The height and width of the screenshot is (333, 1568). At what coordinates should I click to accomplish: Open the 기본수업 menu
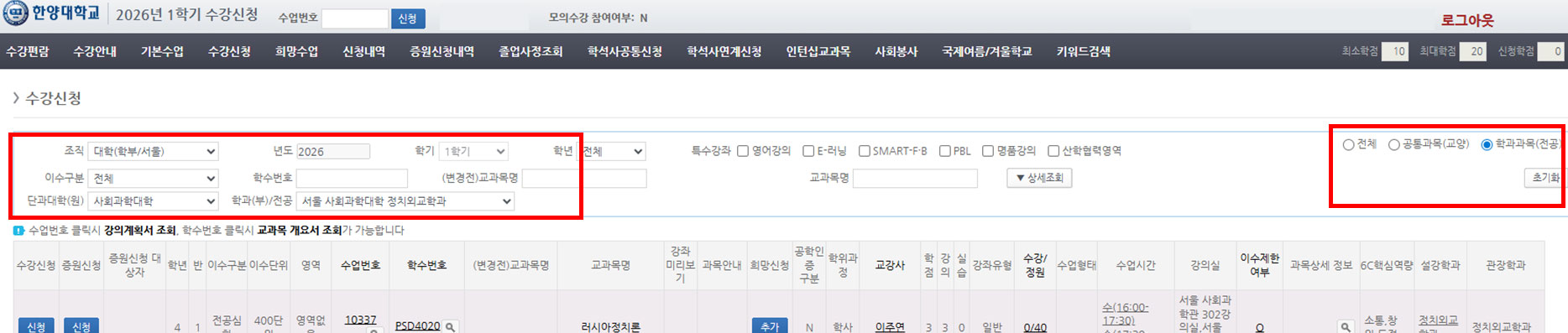(162, 52)
